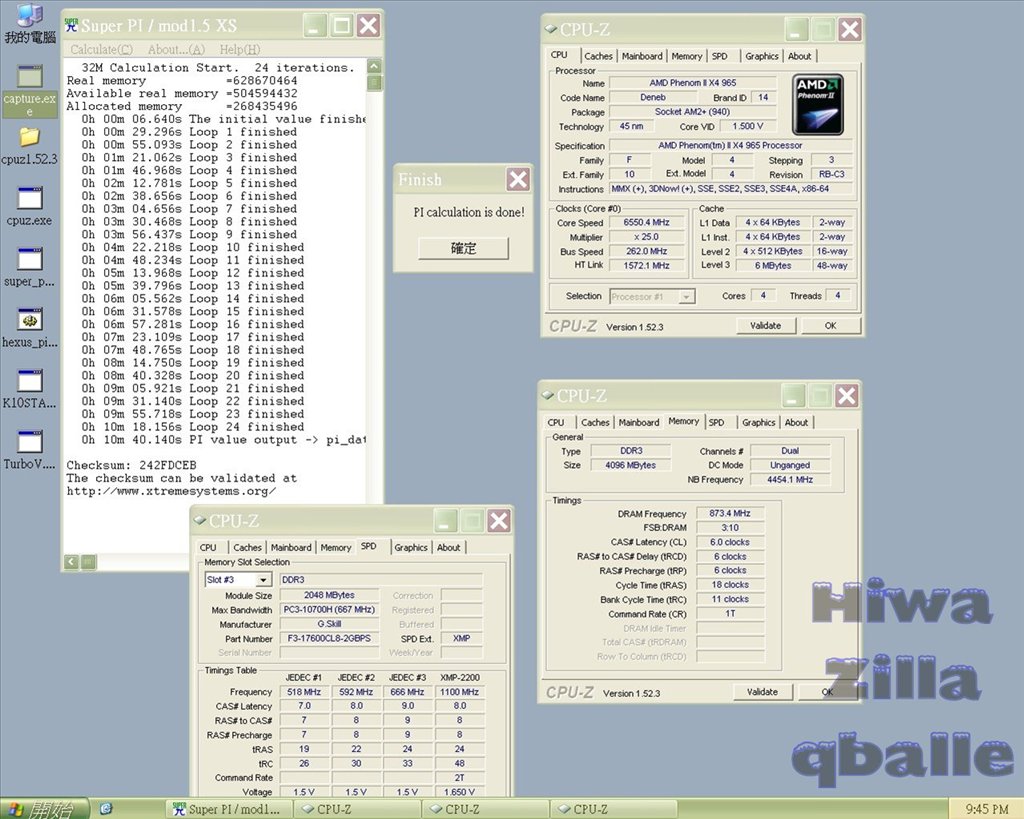This screenshot has width=1024, height=819.
Task: Select the super_p... desktop icon
Action: (x=29, y=266)
